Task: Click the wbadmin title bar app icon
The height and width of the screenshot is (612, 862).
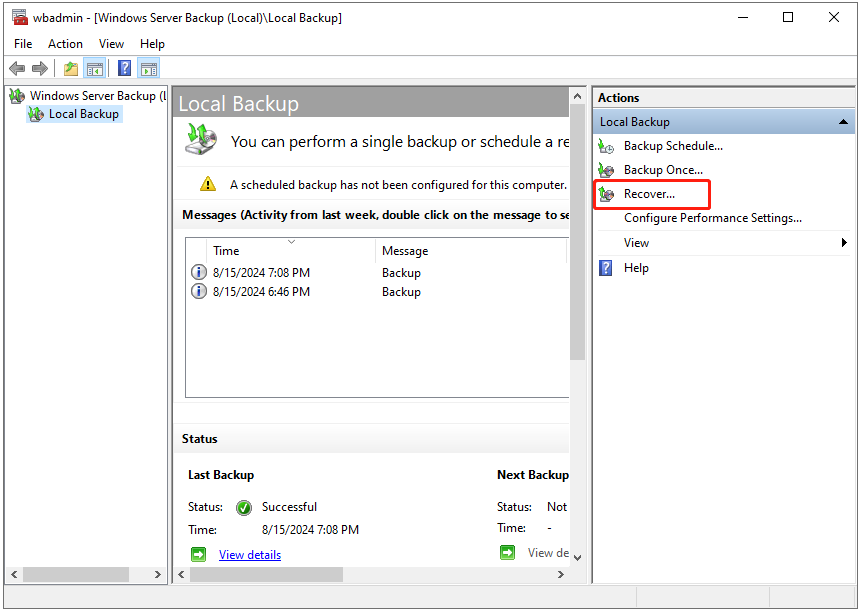Action: (x=20, y=18)
